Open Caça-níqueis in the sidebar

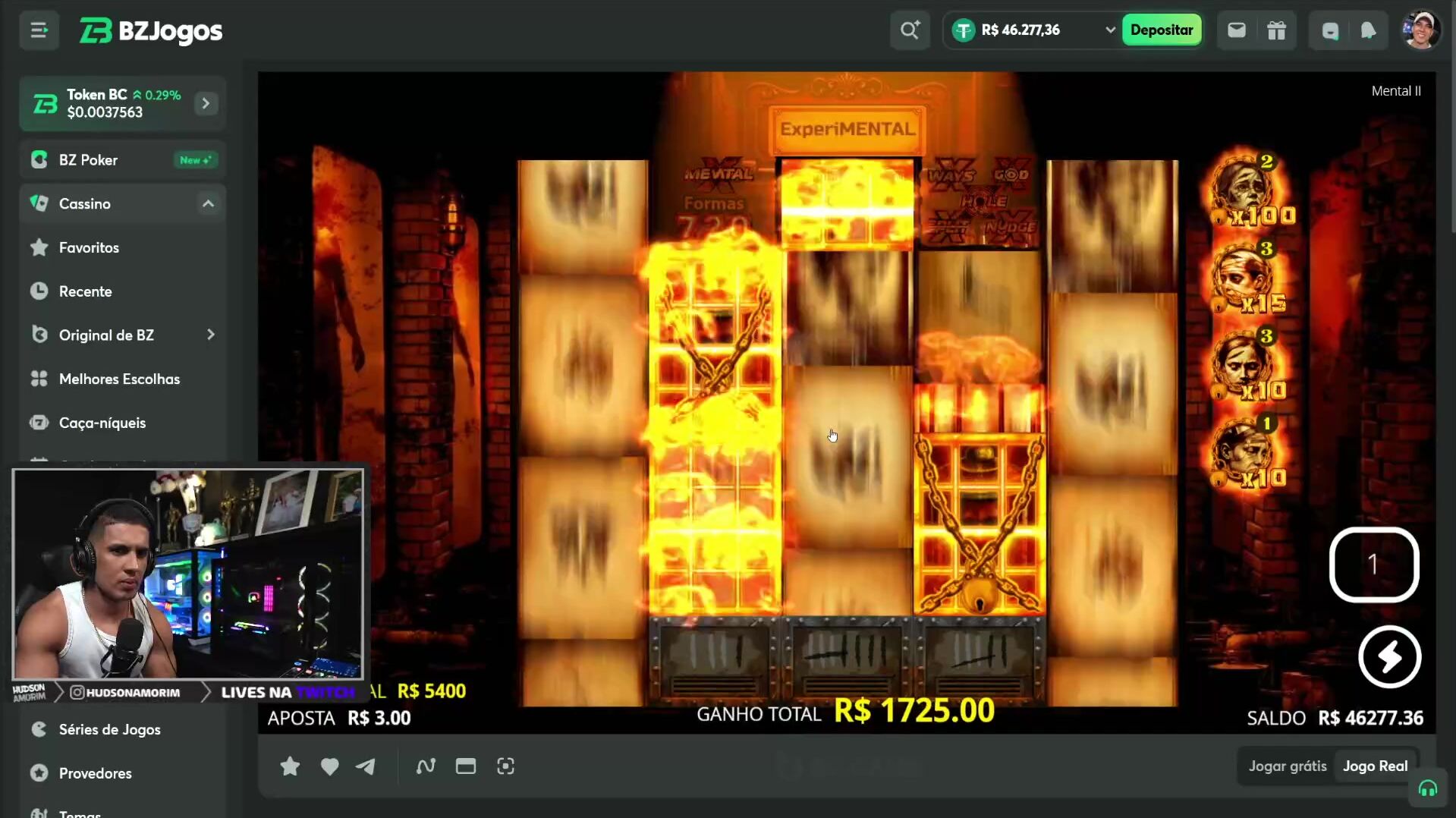(x=123, y=423)
